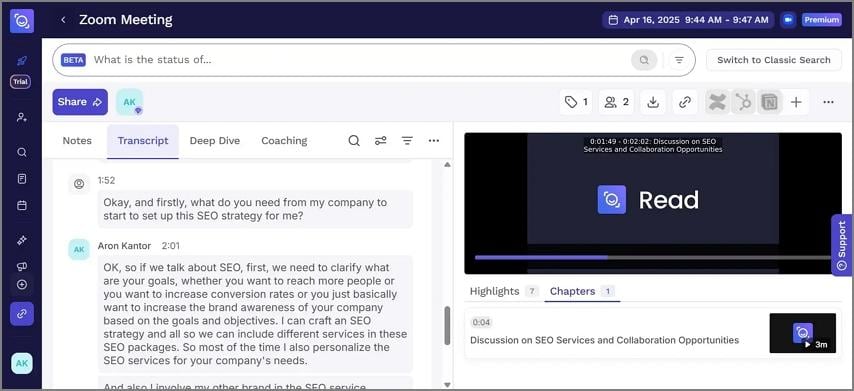Open transcript settings sliders icon

[x=381, y=140]
